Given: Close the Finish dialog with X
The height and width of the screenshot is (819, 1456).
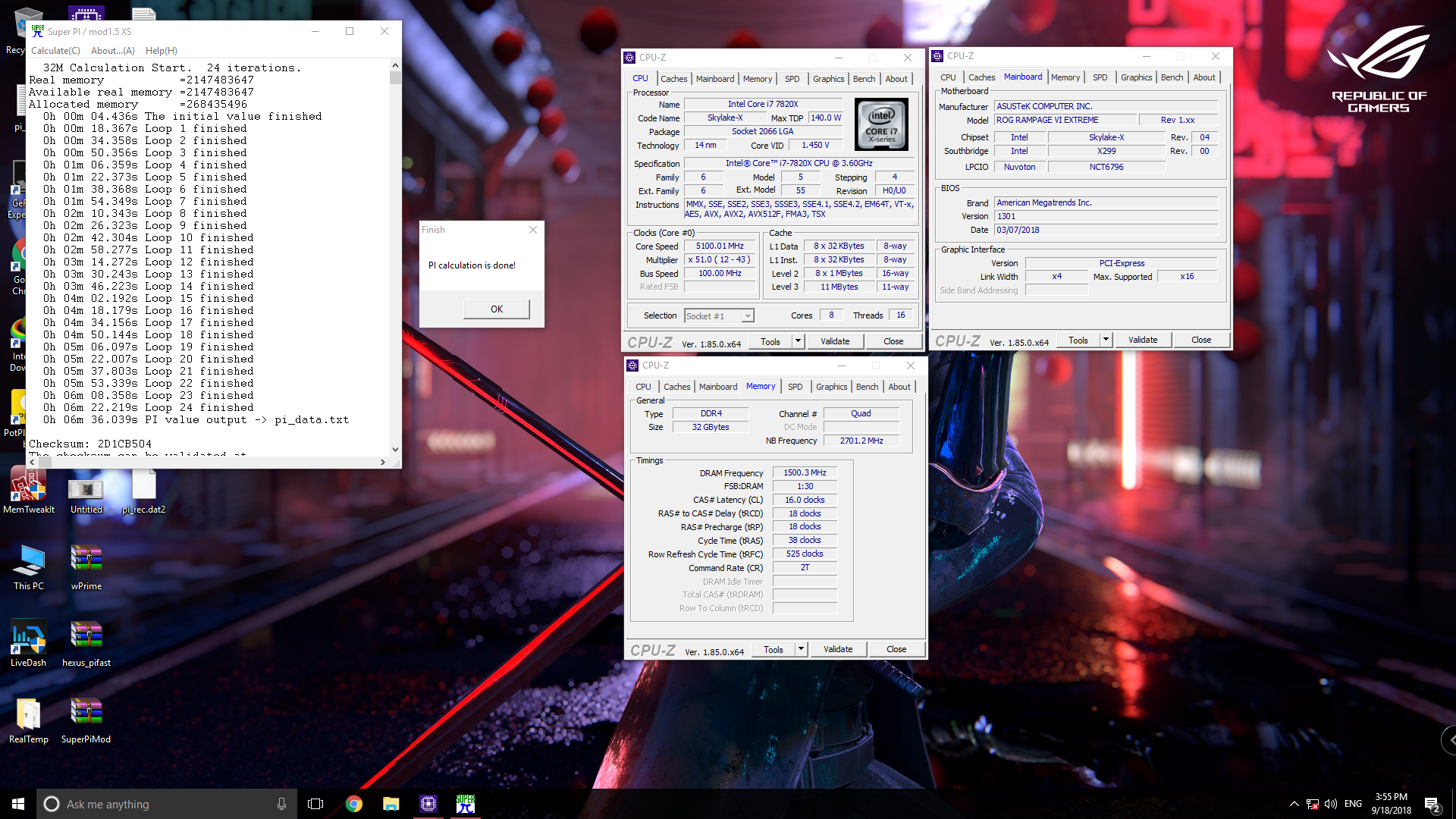Looking at the screenshot, I should pos(533,230).
